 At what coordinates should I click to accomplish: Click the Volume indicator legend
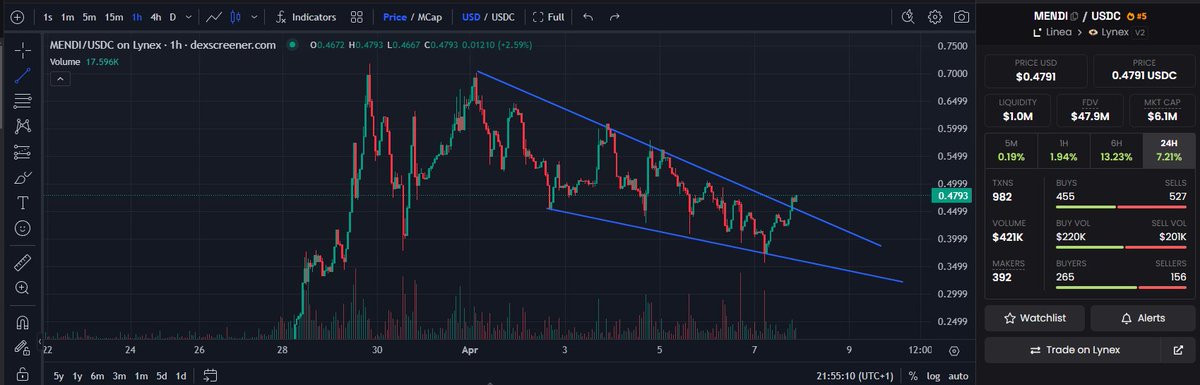pos(85,62)
